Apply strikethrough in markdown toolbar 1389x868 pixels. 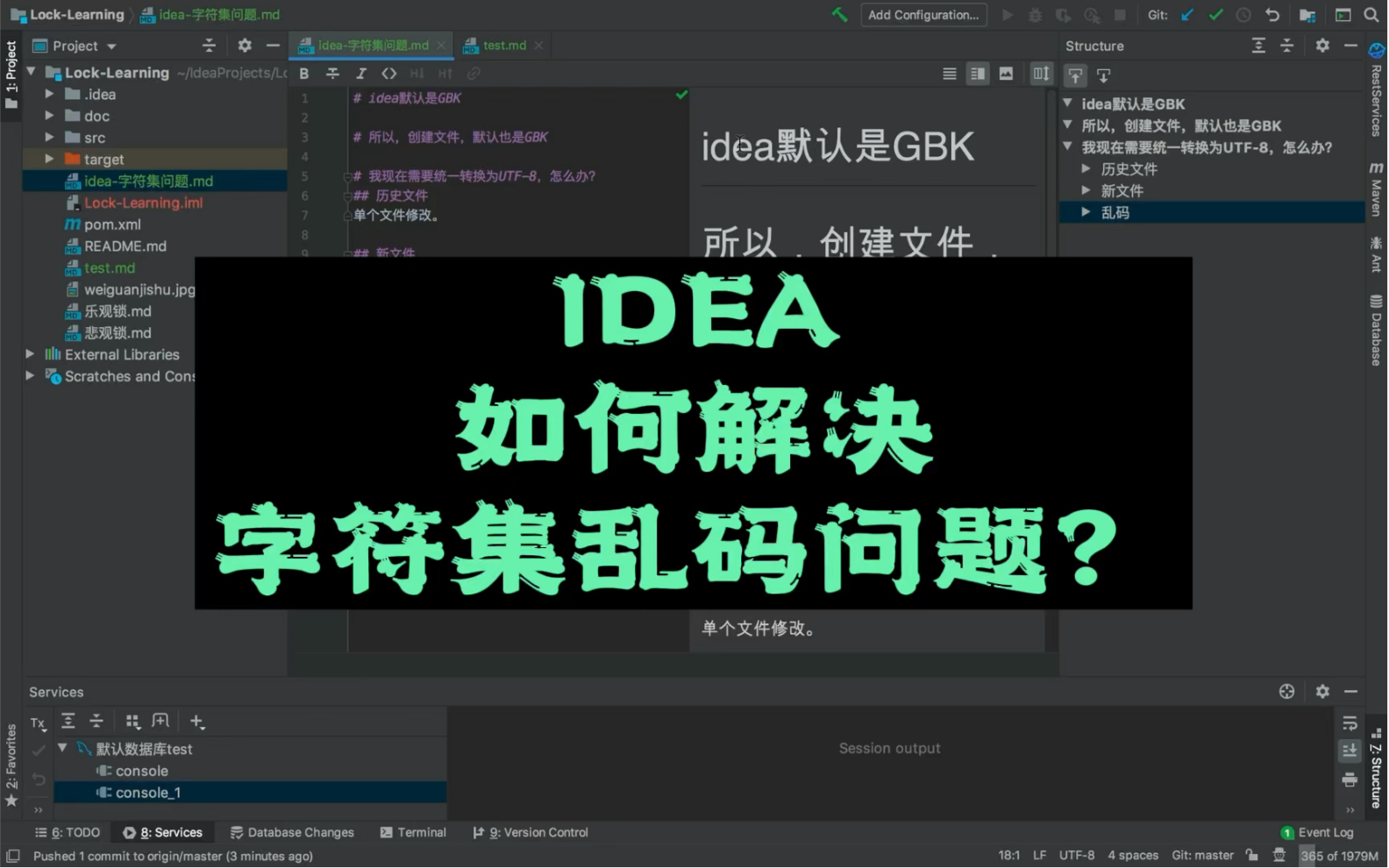332,74
